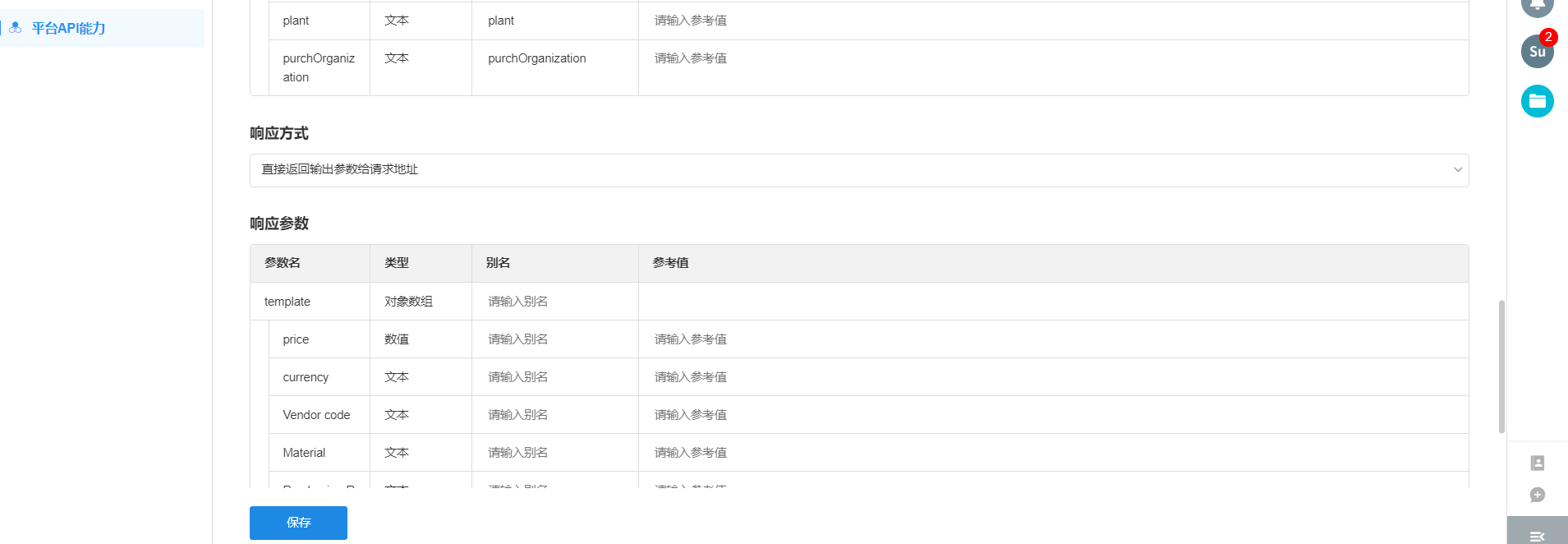
Task: Click reference value field for price
Action: pyautogui.click(x=1051, y=339)
